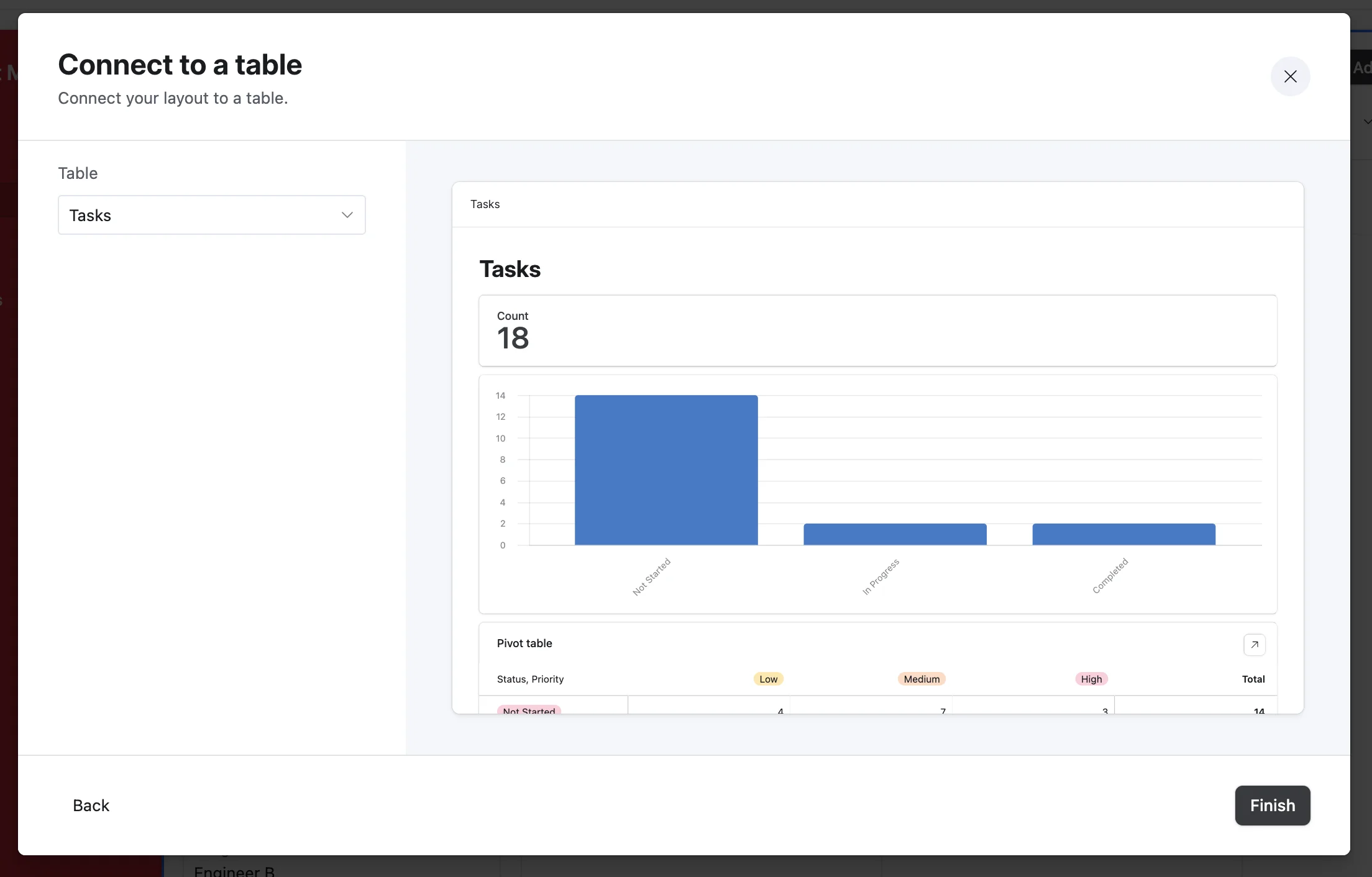The width and height of the screenshot is (1372, 877).
Task: Close the Connect to a table dialog
Action: click(1290, 76)
